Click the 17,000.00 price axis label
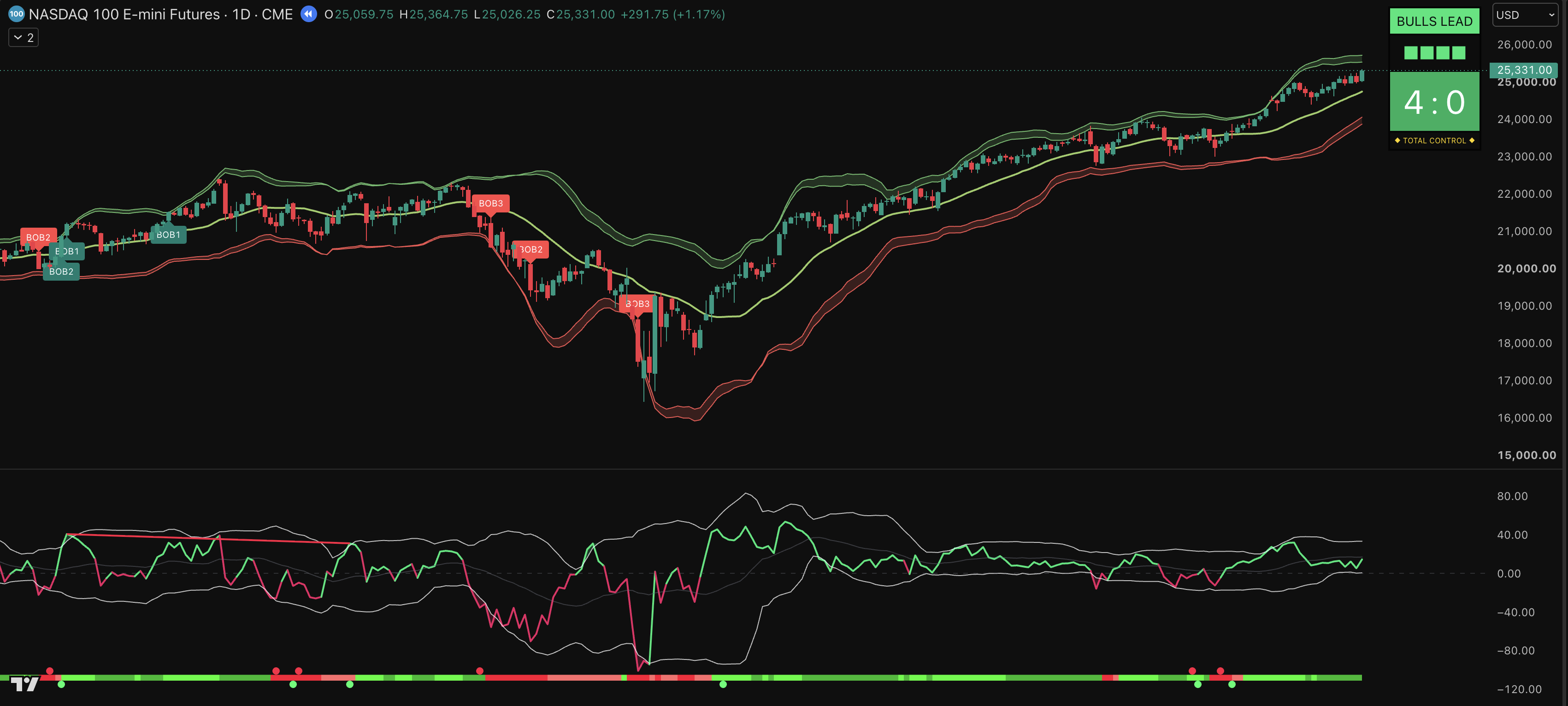 (x=1524, y=380)
